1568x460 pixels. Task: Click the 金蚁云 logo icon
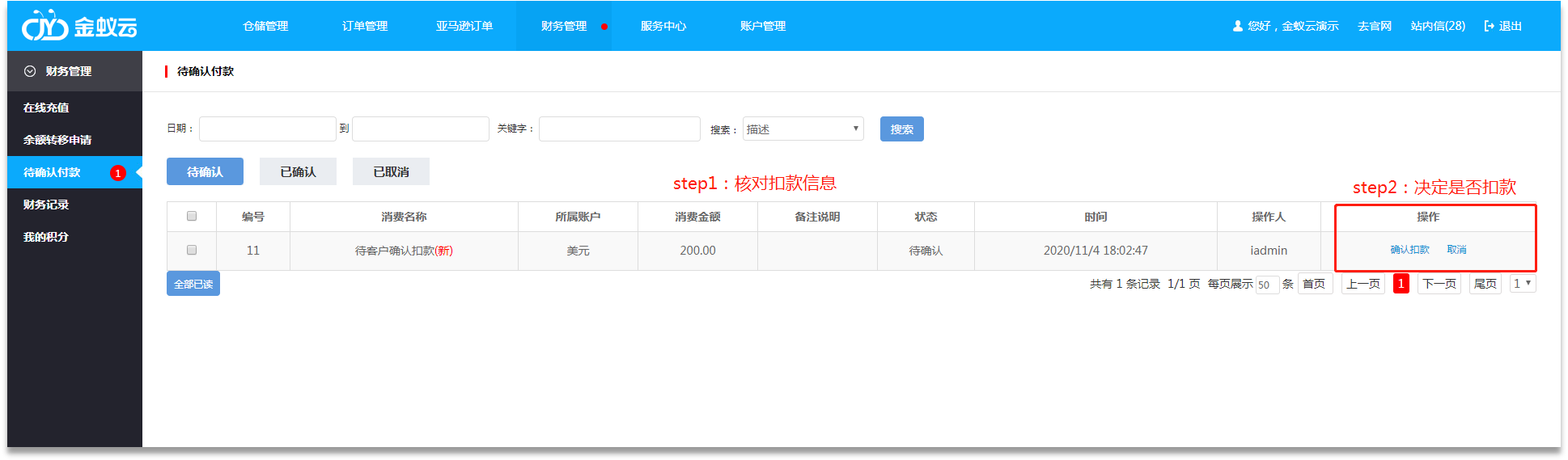pos(44,27)
